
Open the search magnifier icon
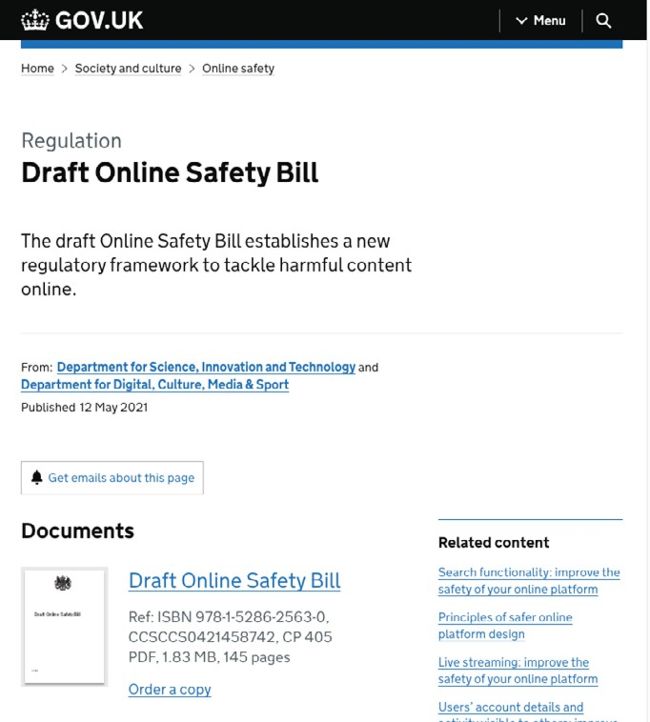(604, 21)
